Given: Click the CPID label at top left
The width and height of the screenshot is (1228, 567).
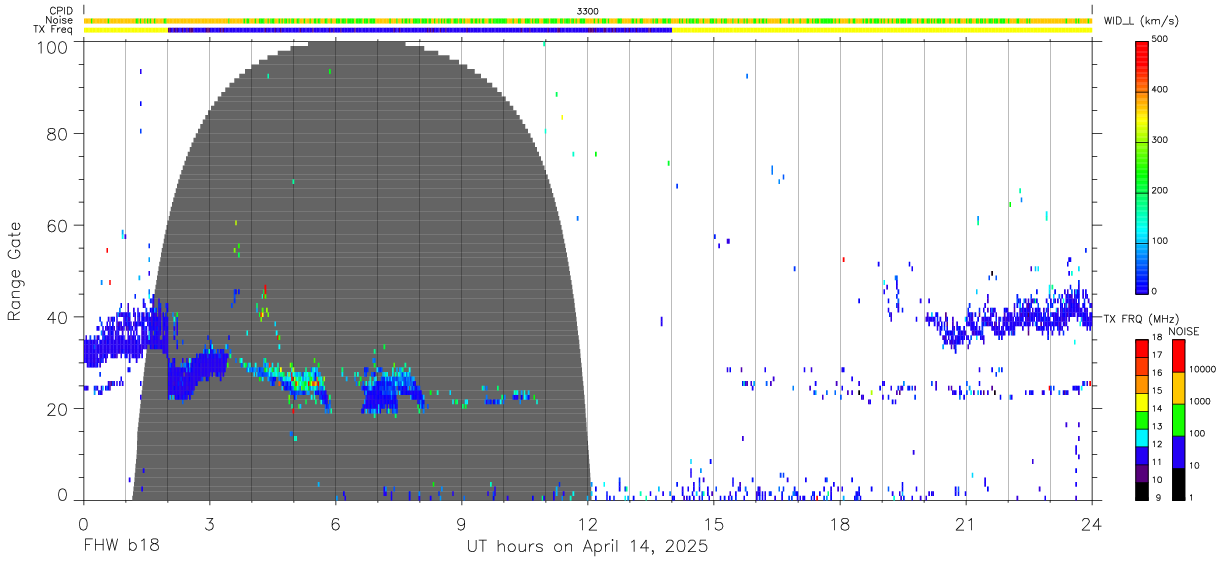Looking at the screenshot, I should (x=59, y=11).
